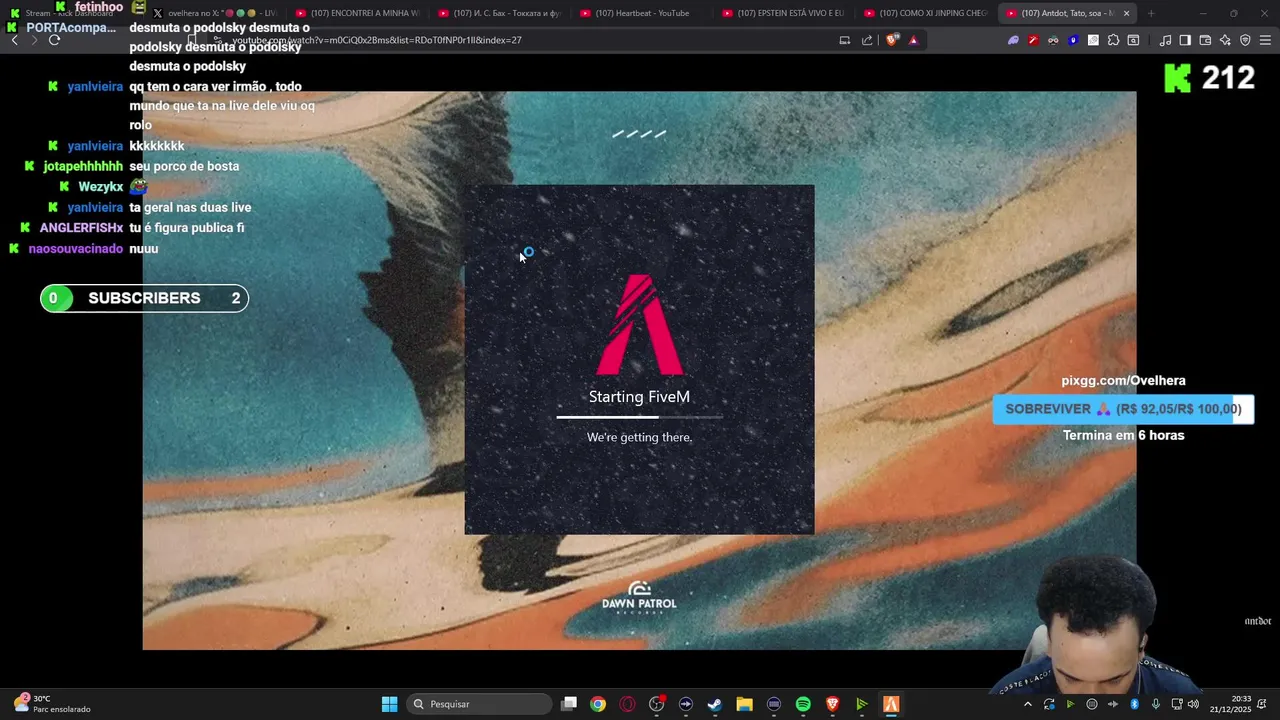Open the Windows Start menu

coord(389,704)
